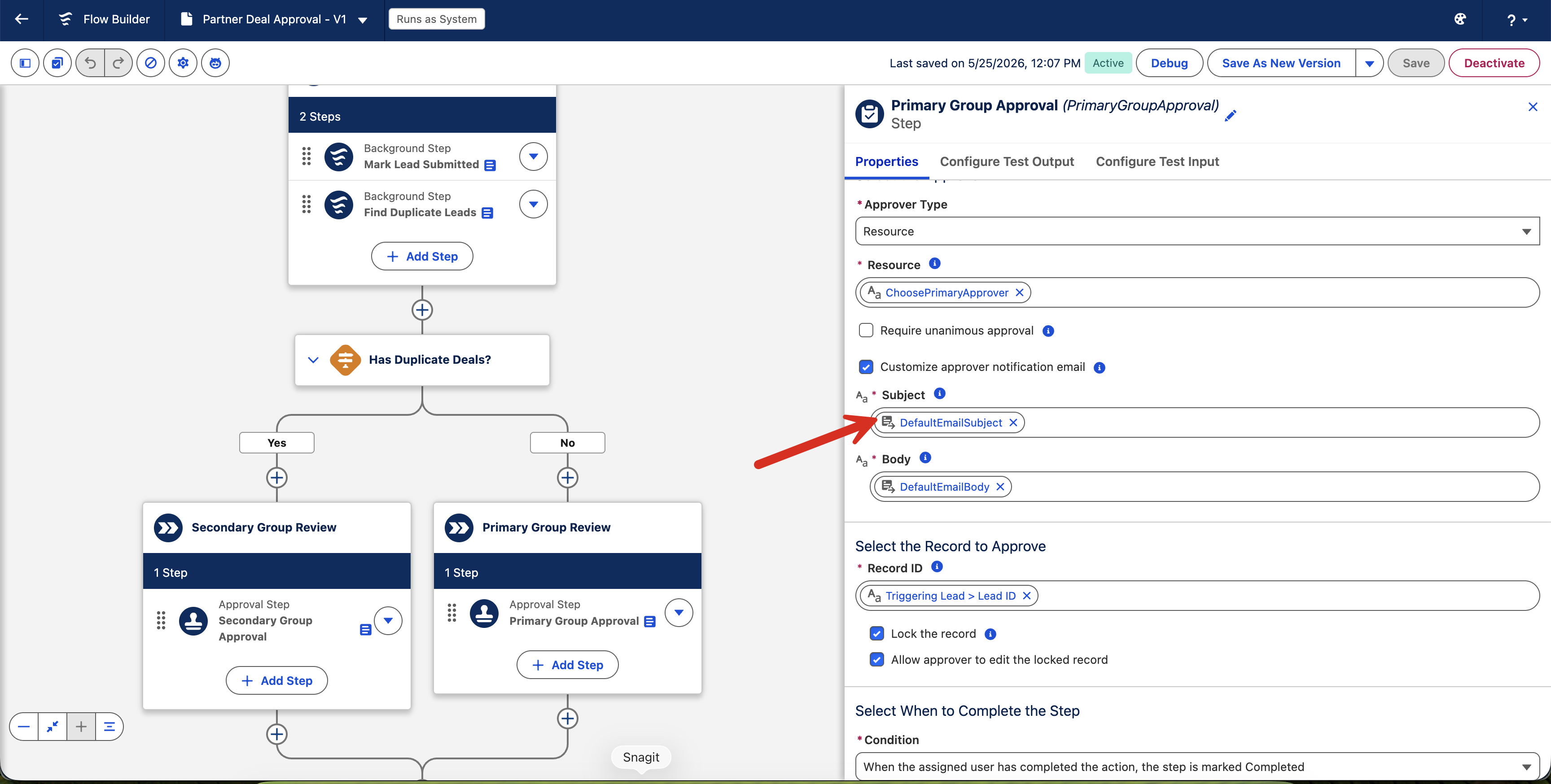The width and height of the screenshot is (1551, 784).
Task: Zoom in the canvas
Action: coord(81,727)
